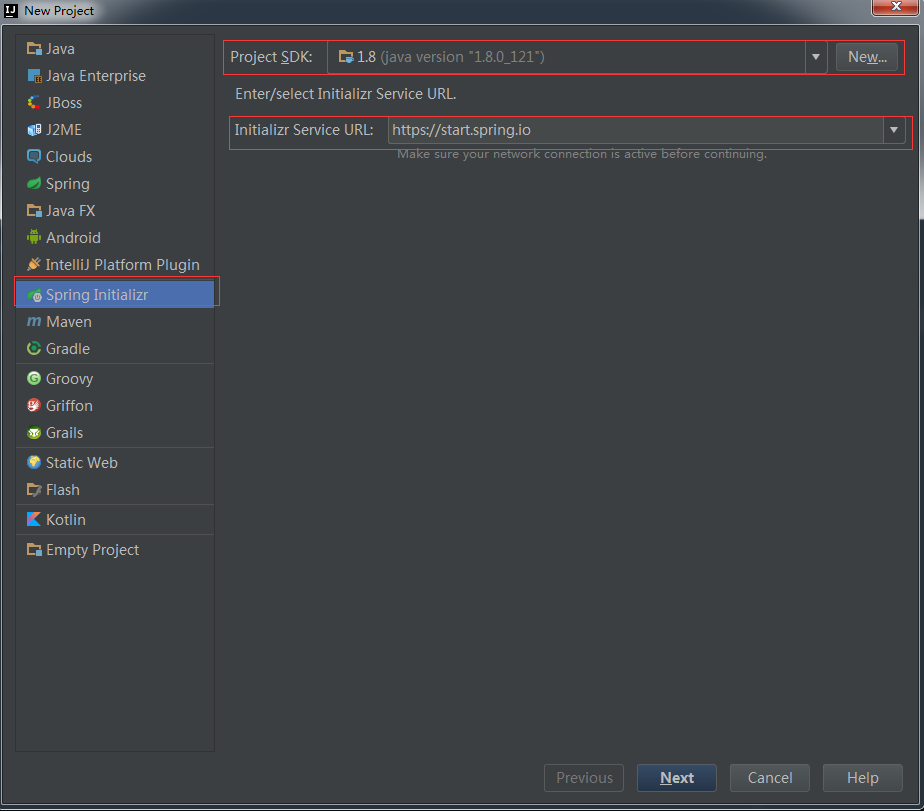Click the Grails icon
Image resolution: width=924 pixels, height=811 pixels.
coord(34,433)
